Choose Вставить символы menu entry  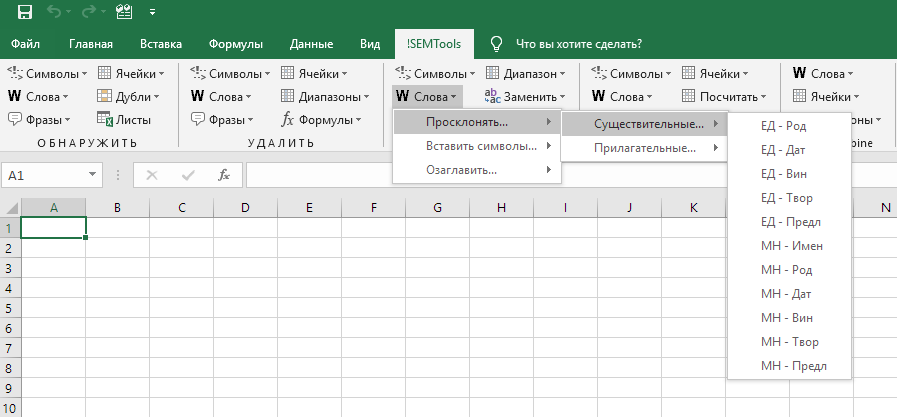pyautogui.click(x=477, y=146)
